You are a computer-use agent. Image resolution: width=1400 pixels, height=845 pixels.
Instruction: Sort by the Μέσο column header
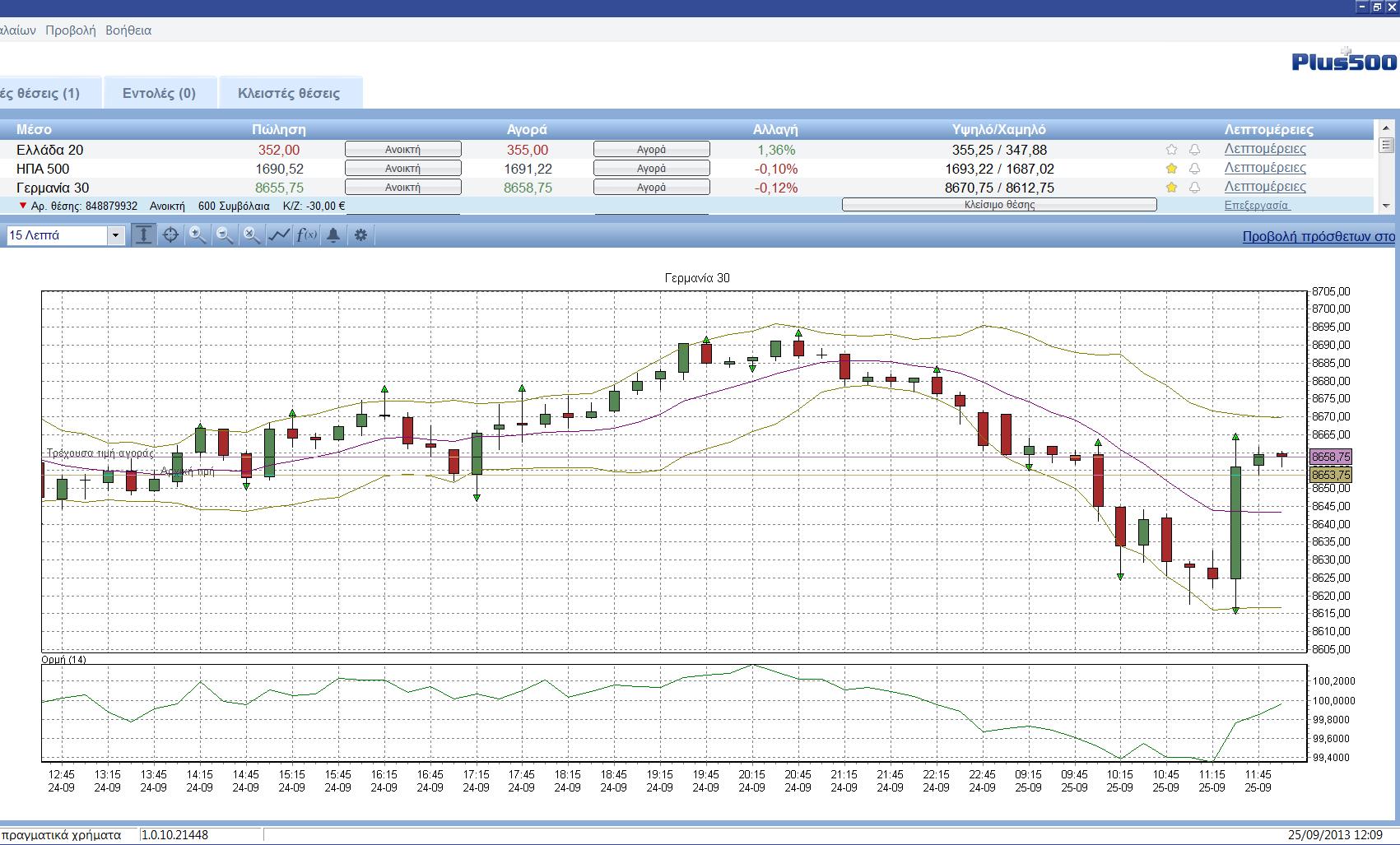click(x=34, y=129)
